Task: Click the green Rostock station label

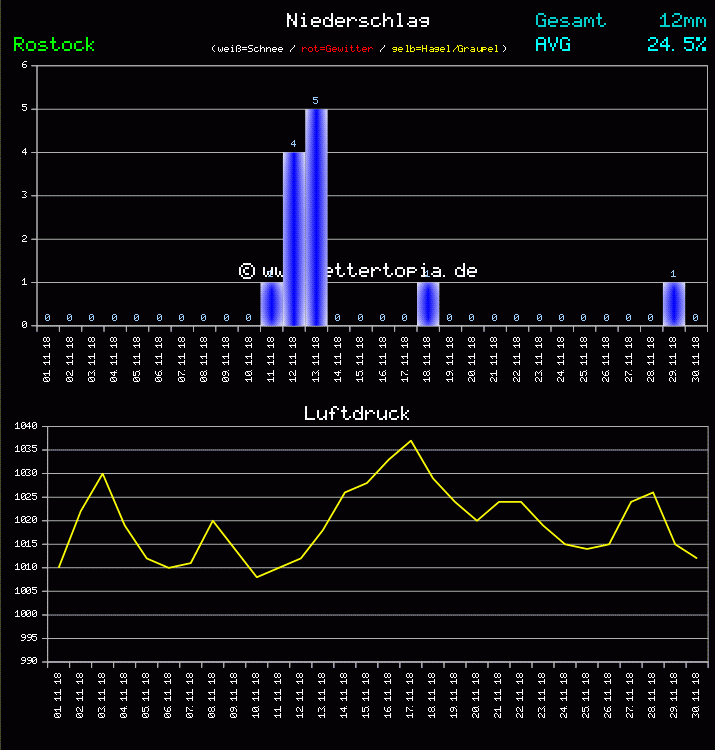Action: tap(54, 44)
